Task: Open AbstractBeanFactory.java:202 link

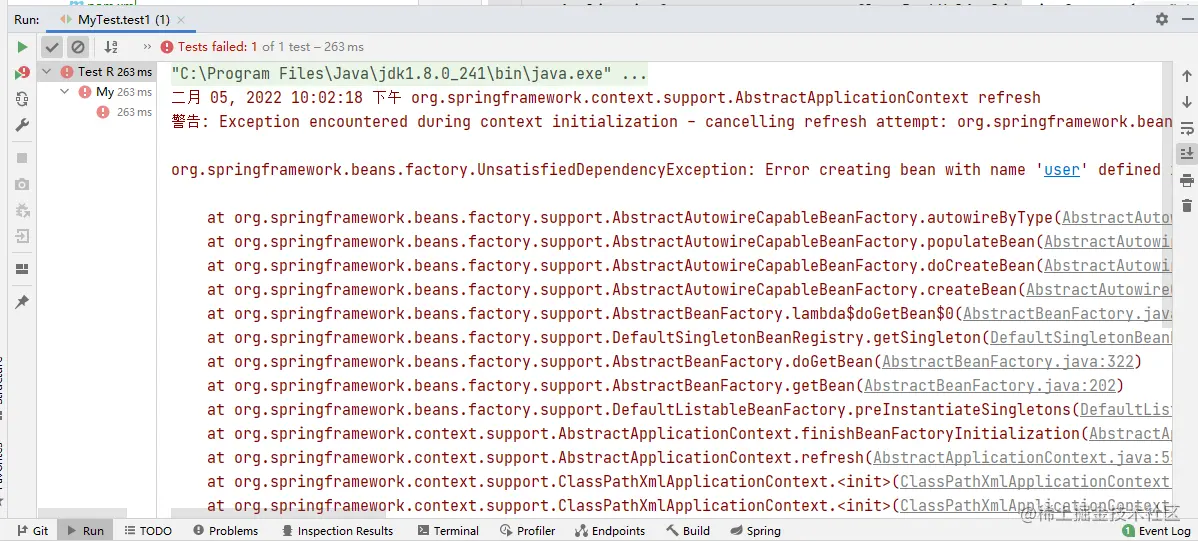Action: point(990,385)
